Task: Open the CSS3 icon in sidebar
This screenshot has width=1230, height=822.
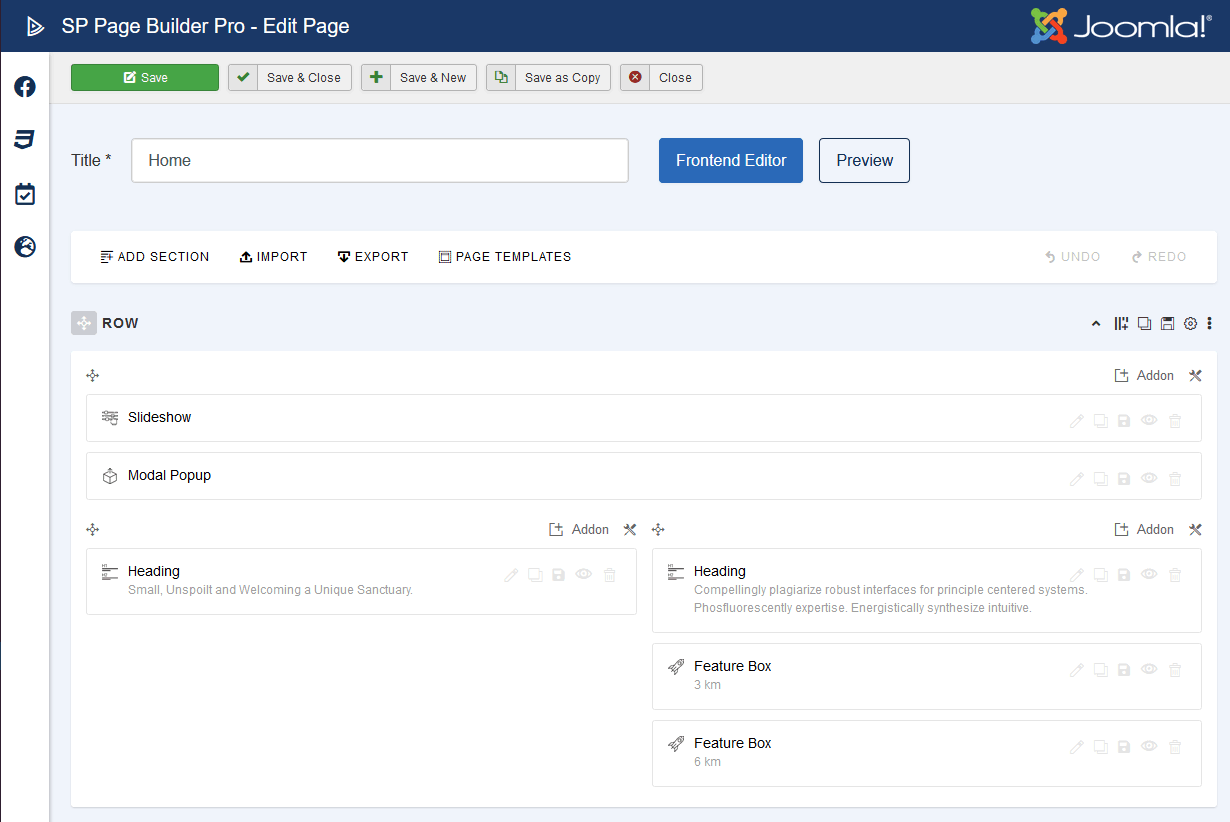Action: [25, 139]
